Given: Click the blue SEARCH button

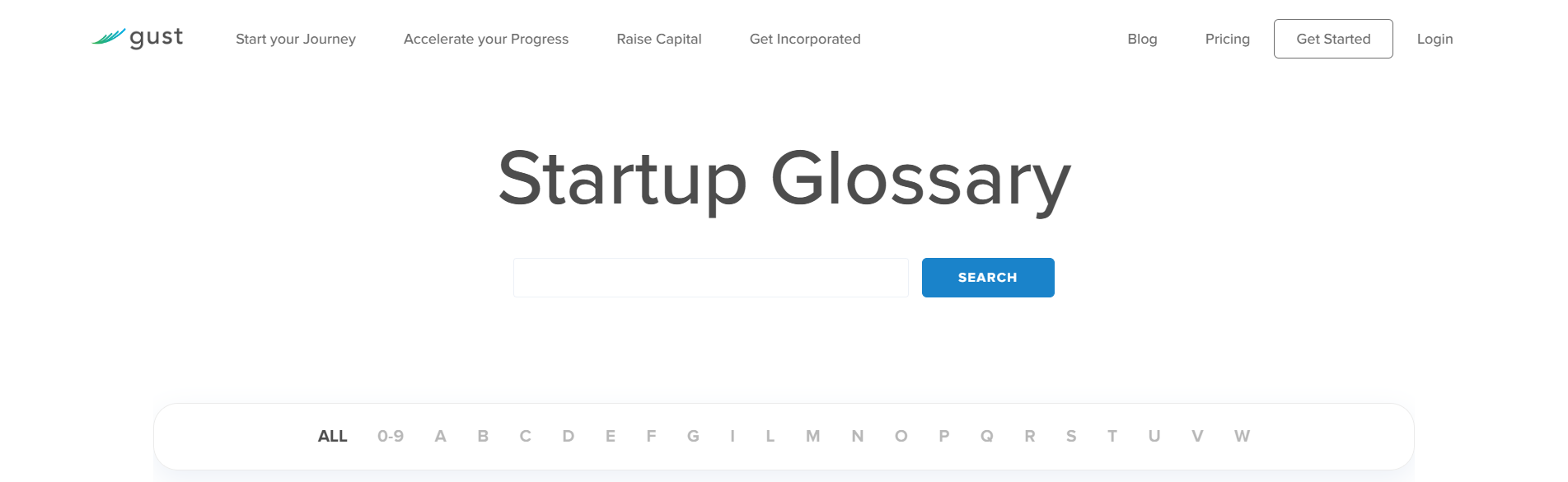Looking at the screenshot, I should [x=988, y=278].
